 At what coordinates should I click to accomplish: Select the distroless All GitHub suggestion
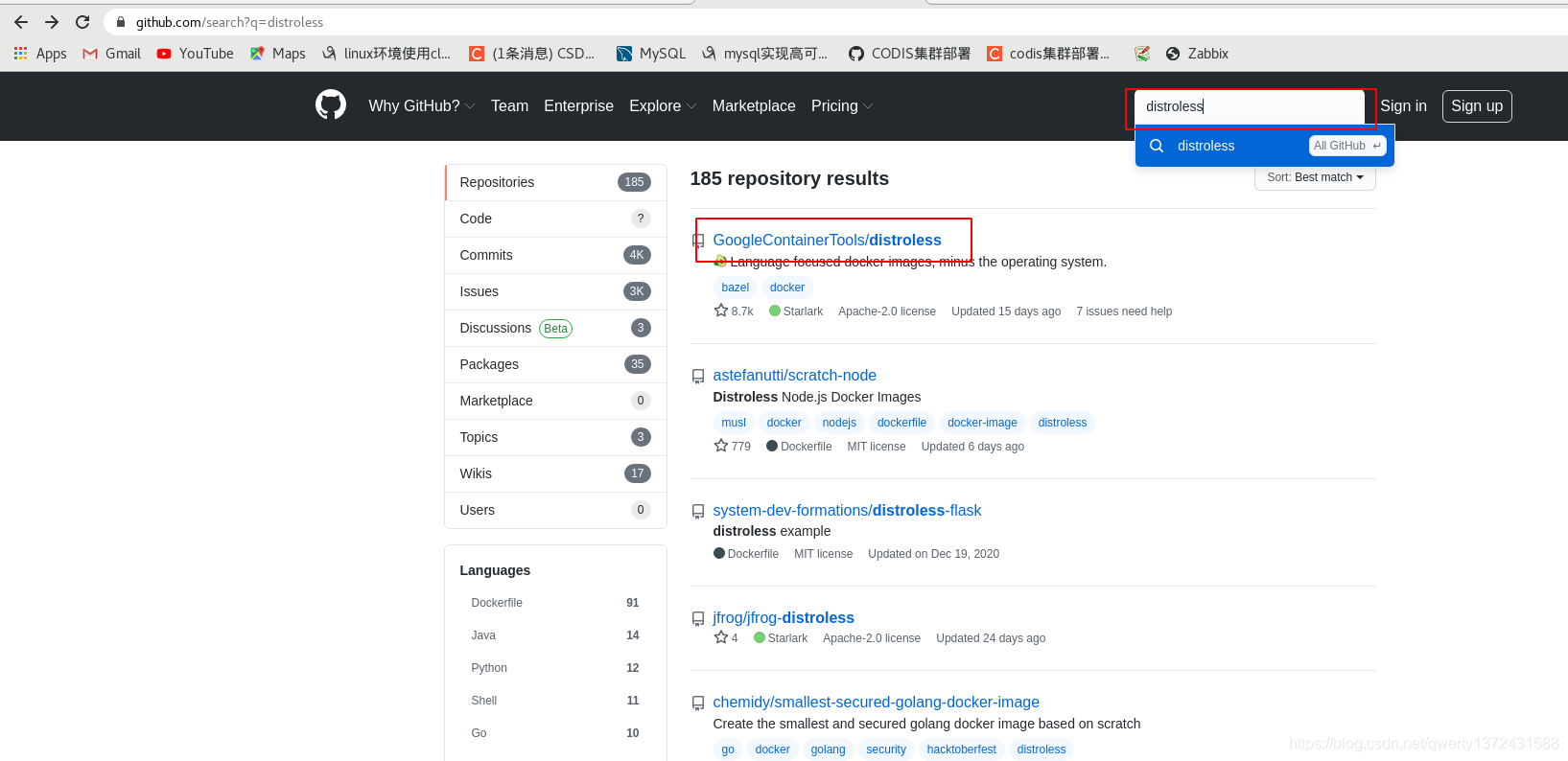[x=1265, y=146]
